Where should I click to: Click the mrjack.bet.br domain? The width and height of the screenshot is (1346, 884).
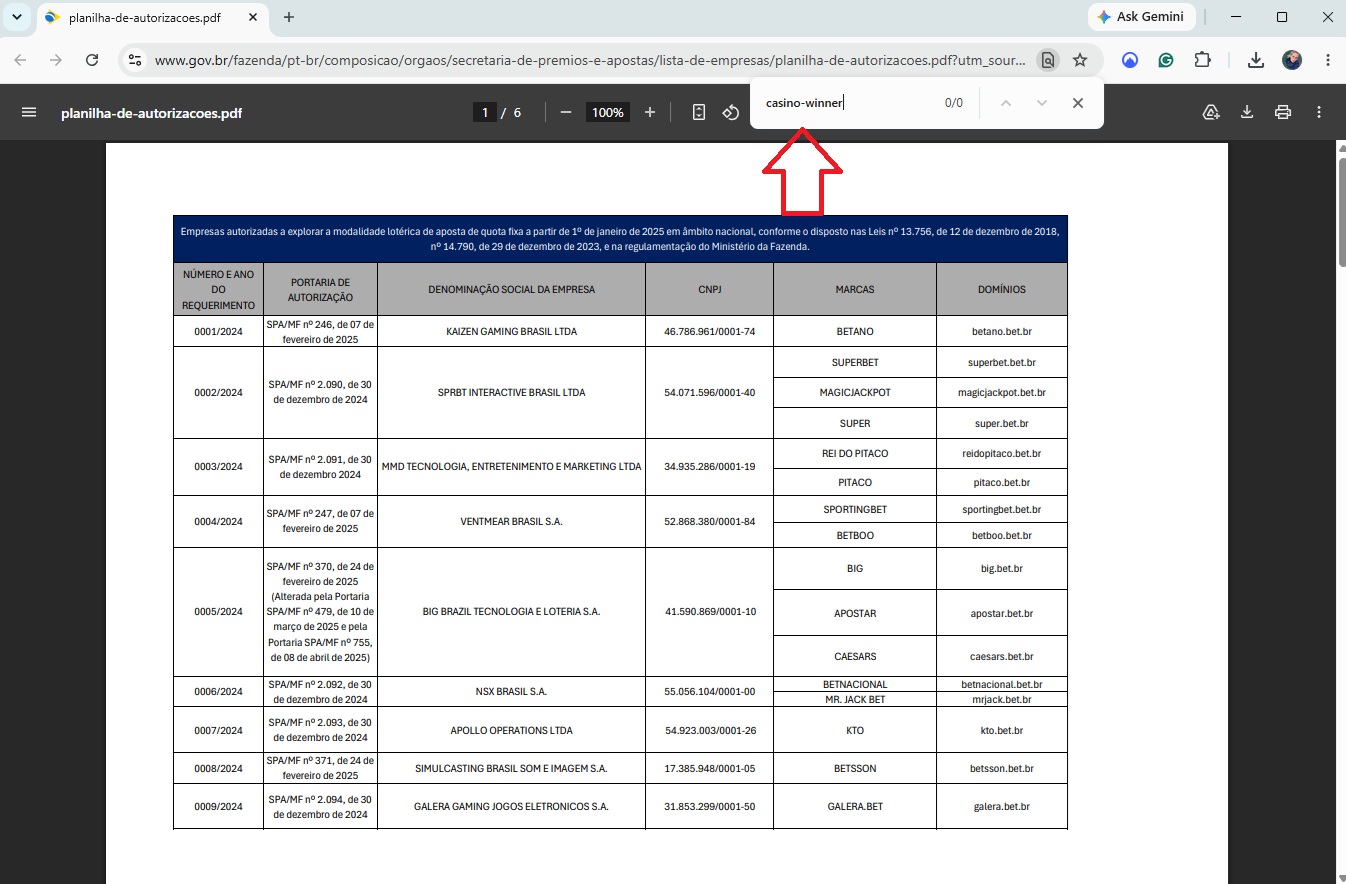(1002, 699)
